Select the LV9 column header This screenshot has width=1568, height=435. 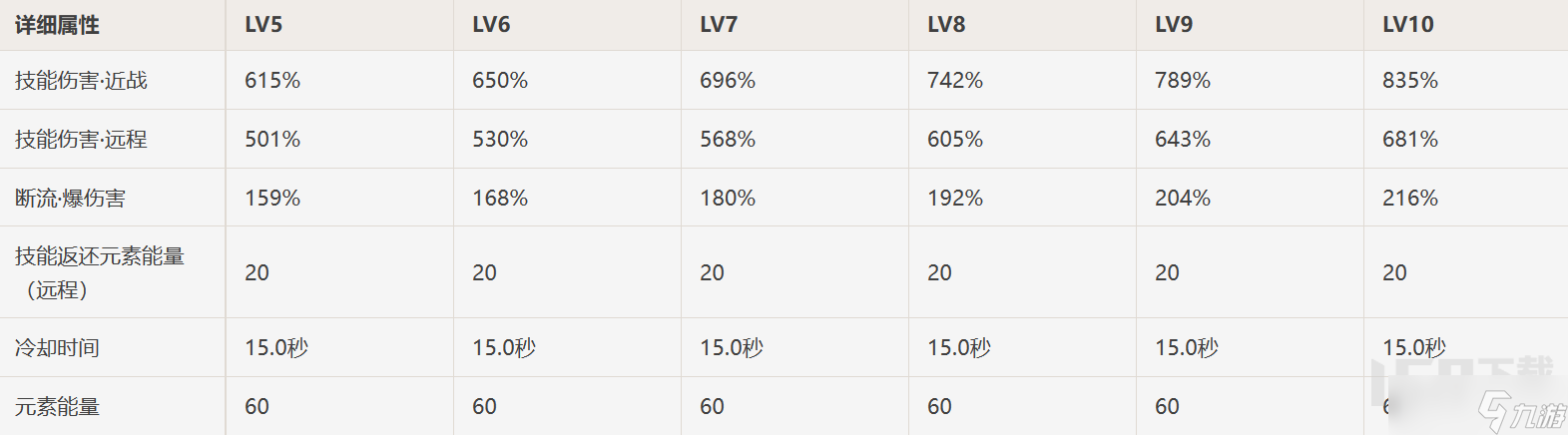click(1174, 25)
